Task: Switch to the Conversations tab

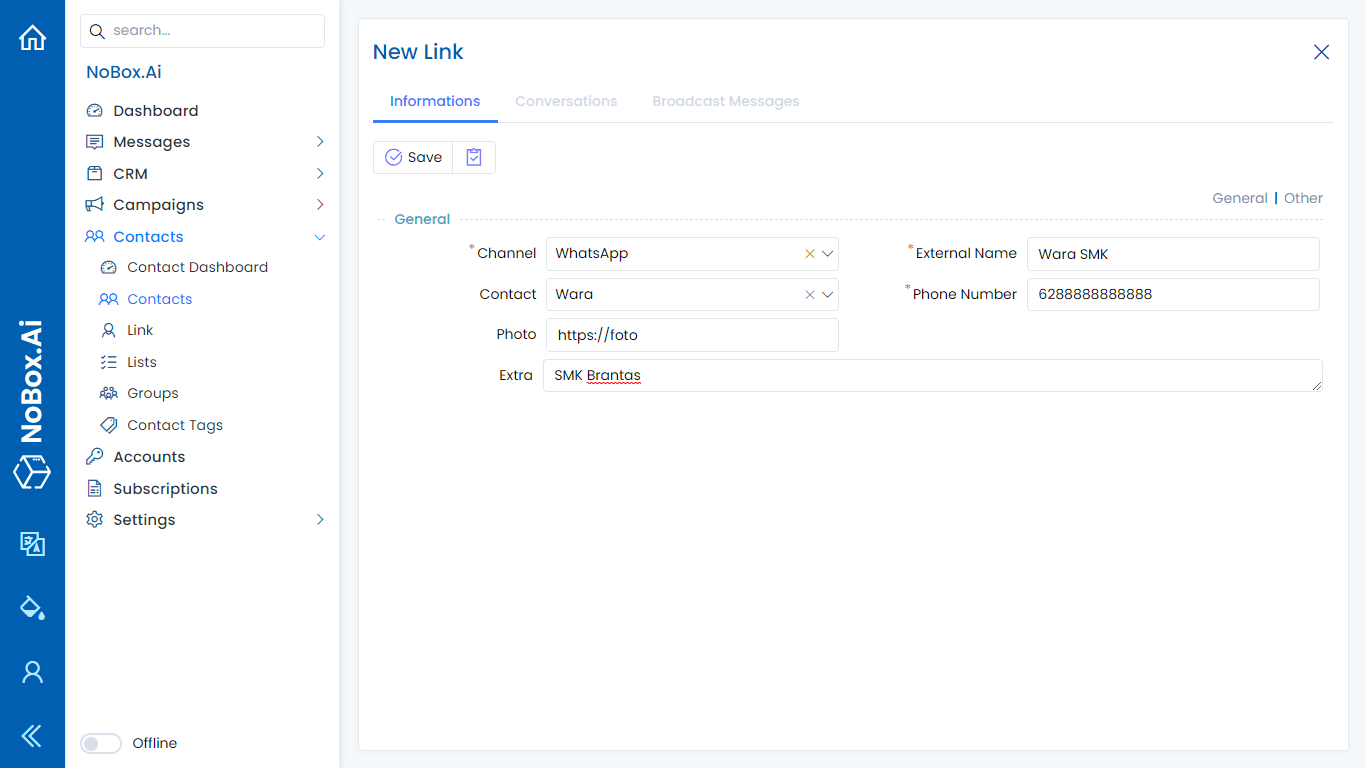Action: pyautogui.click(x=566, y=101)
